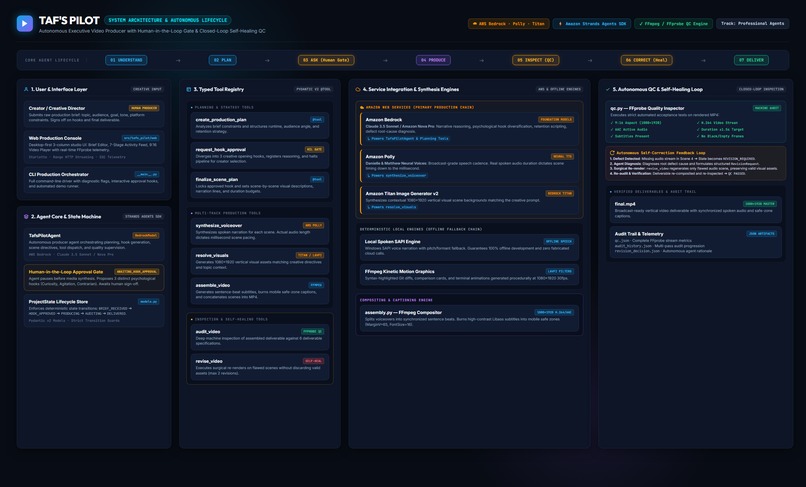
Task: Click the create_production_plan tool name
Action: (x=221, y=120)
